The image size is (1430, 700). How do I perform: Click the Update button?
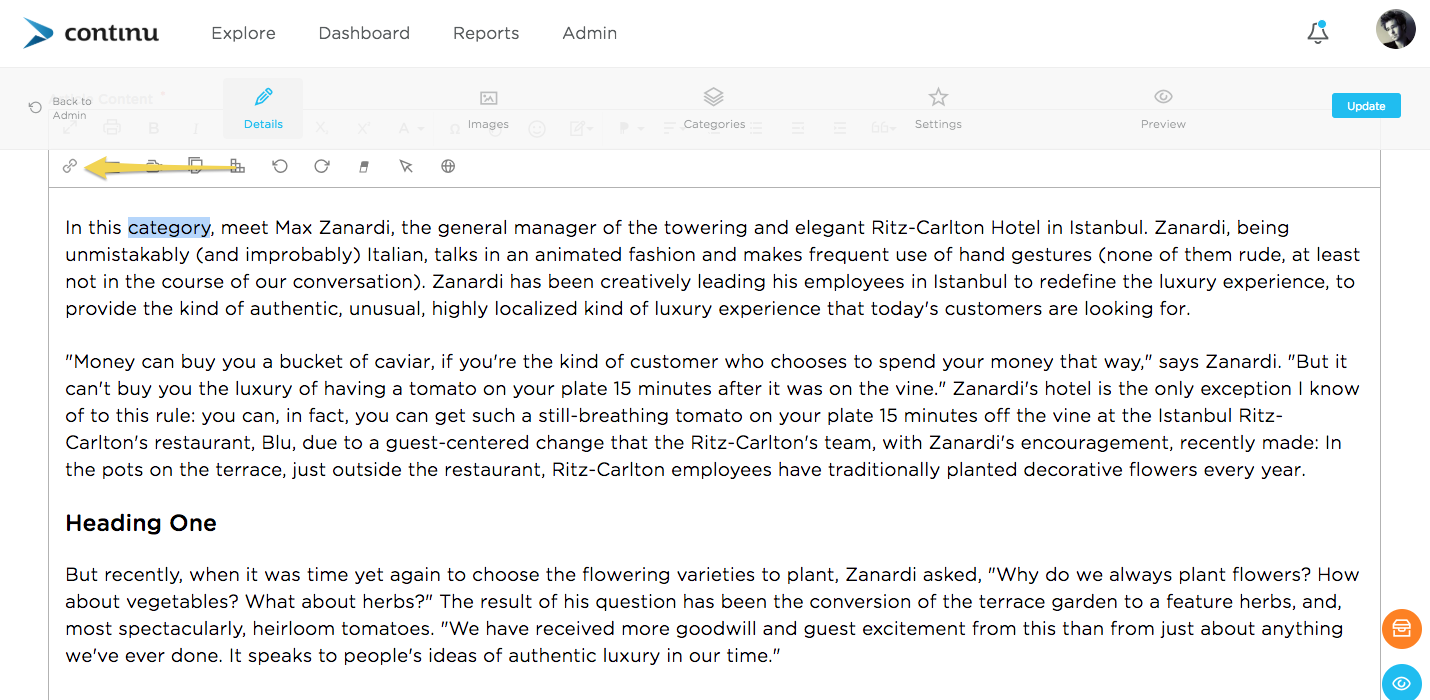point(1366,106)
